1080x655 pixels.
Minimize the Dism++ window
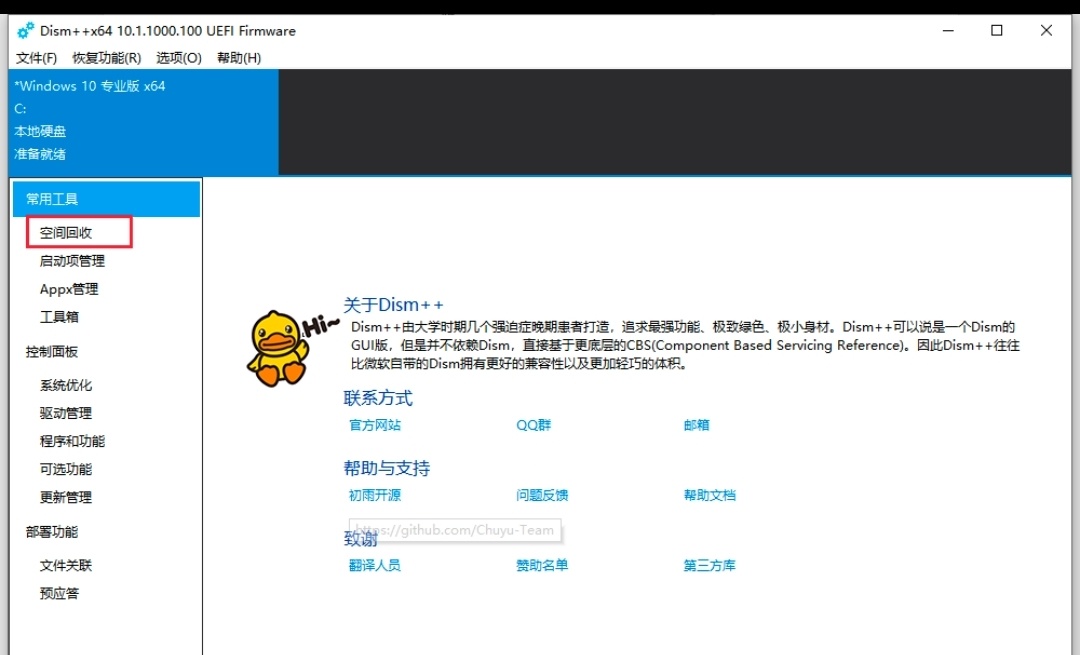point(948,30)
